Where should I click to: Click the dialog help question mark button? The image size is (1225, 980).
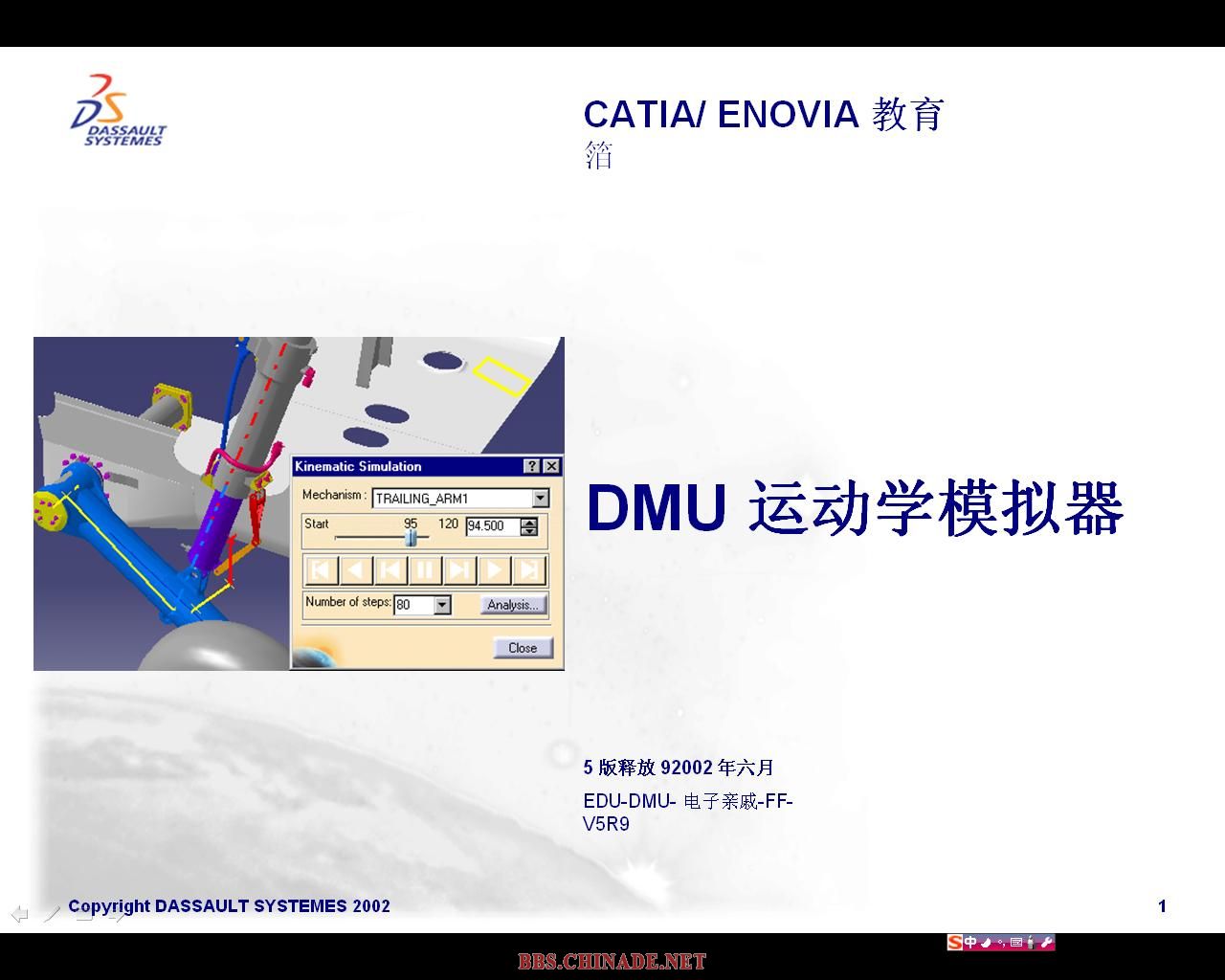click(x=532, y=466)
